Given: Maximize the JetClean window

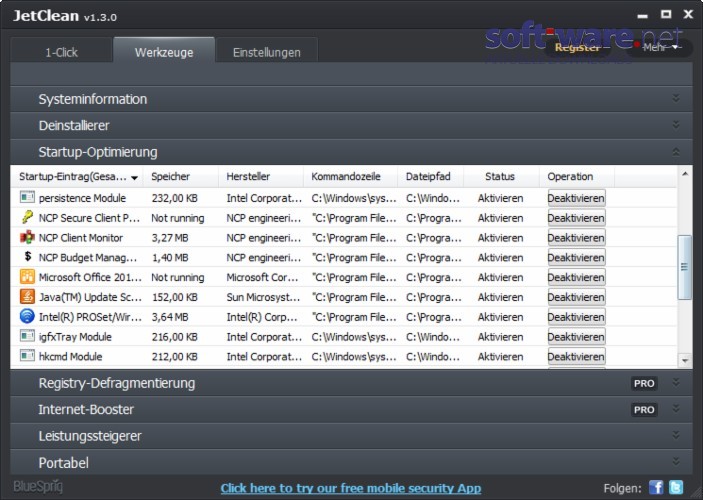Looking at the screenshot, I should pos(666,14).
